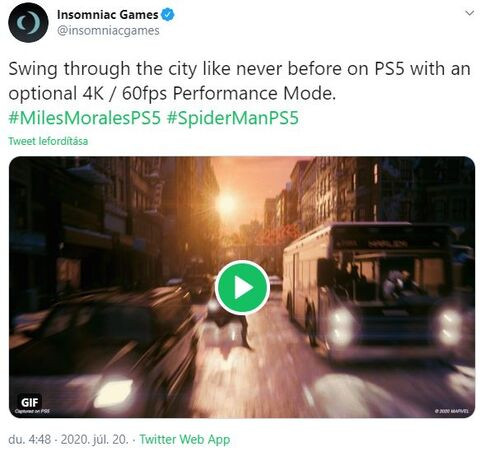480x456 pixels.
Task: Open the Insomniac Games display name
Action: [x=107, y=15]
